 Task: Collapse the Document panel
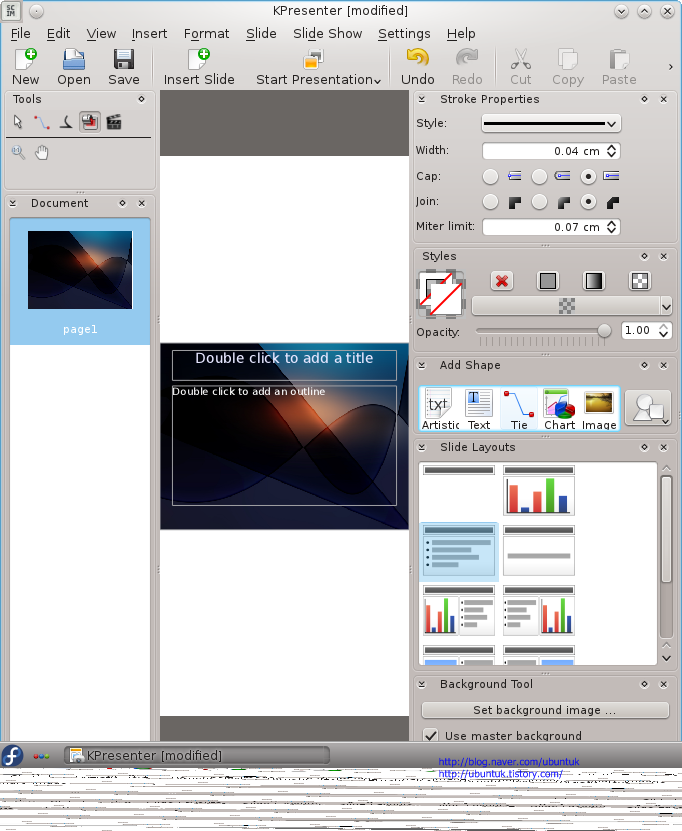click(x=13, y=203)
